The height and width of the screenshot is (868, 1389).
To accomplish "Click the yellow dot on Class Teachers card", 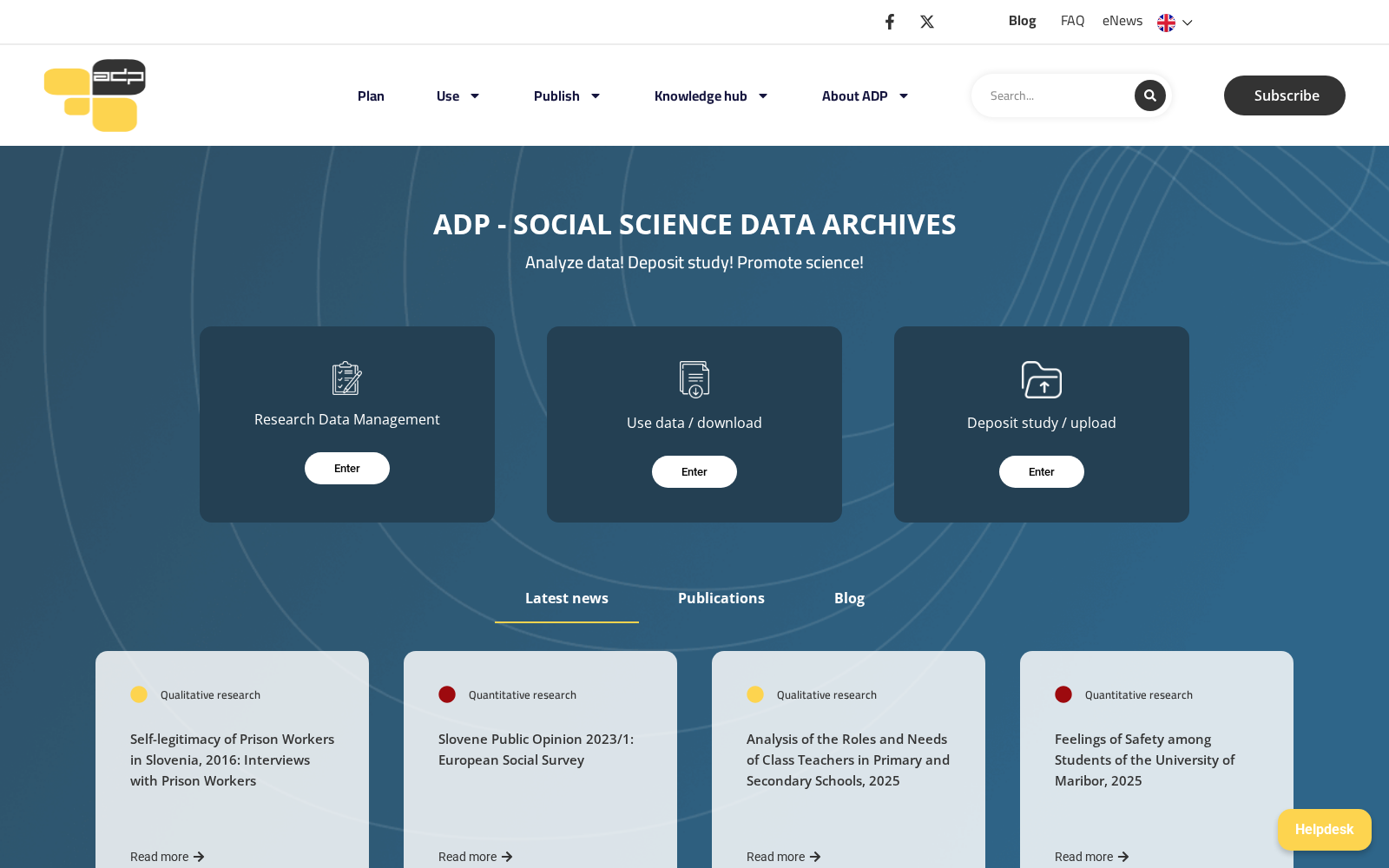I will (755, 694).
